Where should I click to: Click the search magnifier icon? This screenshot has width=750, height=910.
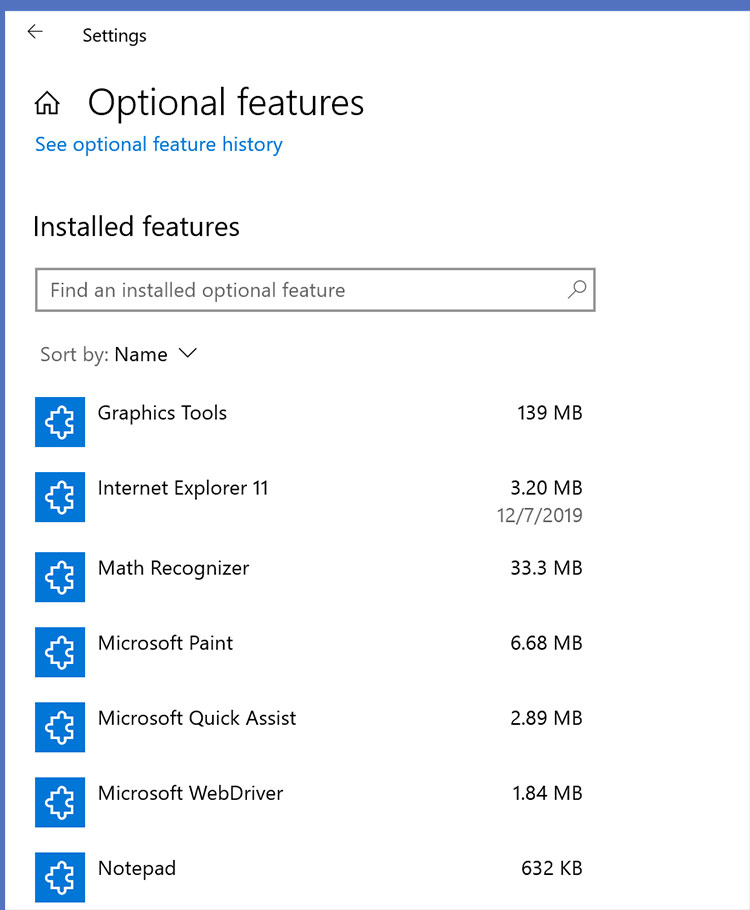[577, 289]
